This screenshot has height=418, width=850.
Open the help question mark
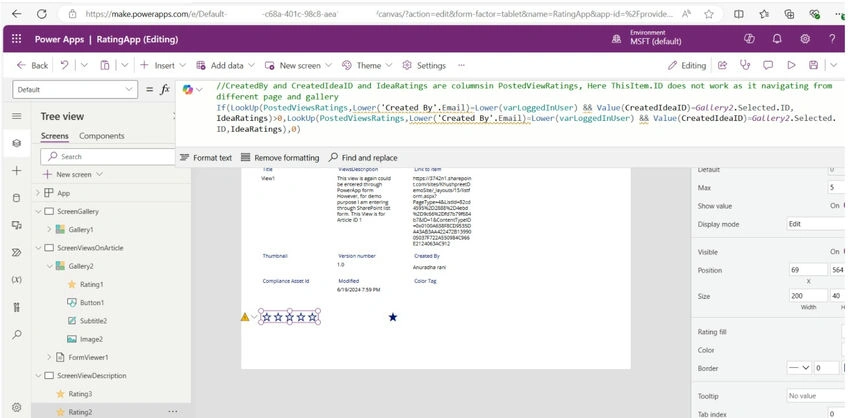pos(833,40)
